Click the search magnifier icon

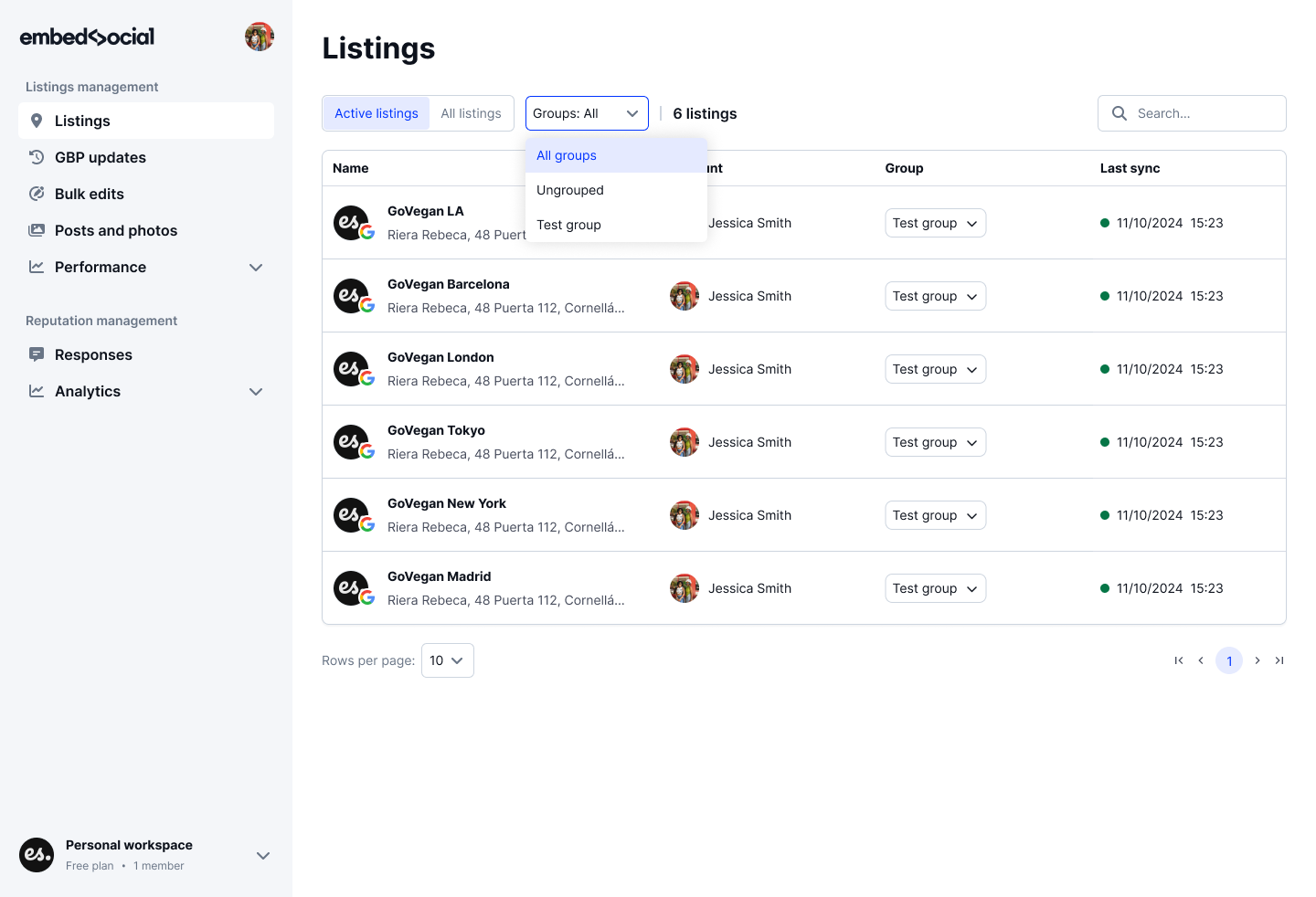[x=1119, y=113]
